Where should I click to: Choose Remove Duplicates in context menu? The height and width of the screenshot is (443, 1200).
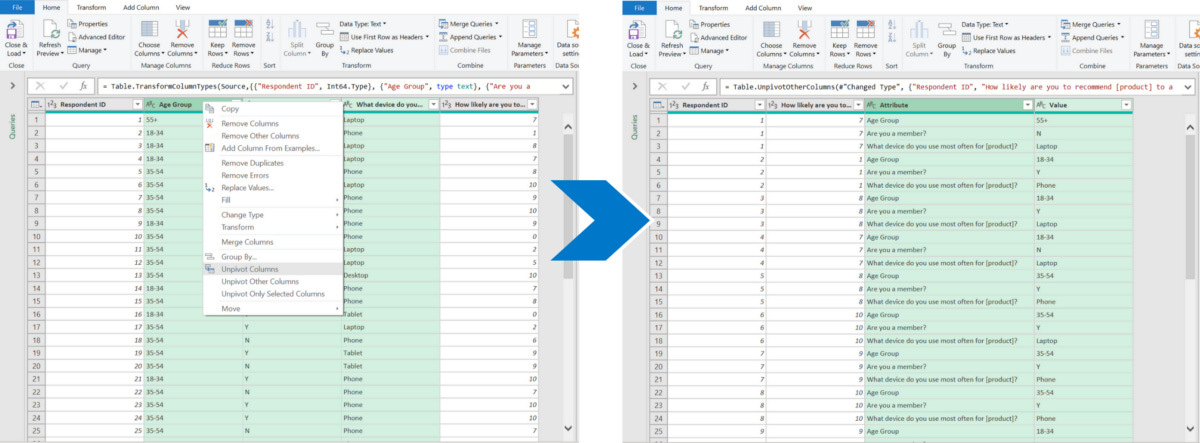click(x=272, y=162)
